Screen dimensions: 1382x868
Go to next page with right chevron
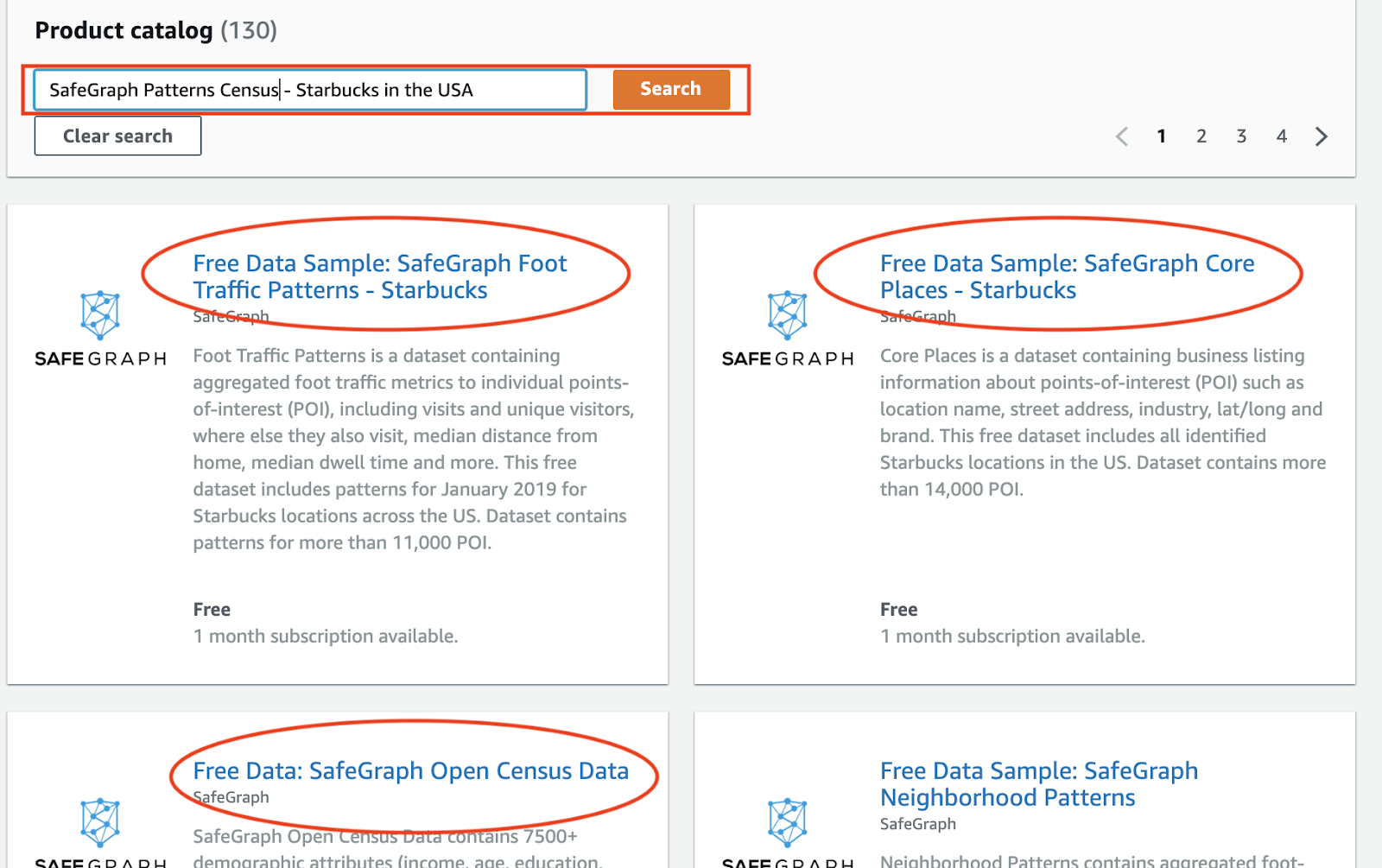[1321, 136]
